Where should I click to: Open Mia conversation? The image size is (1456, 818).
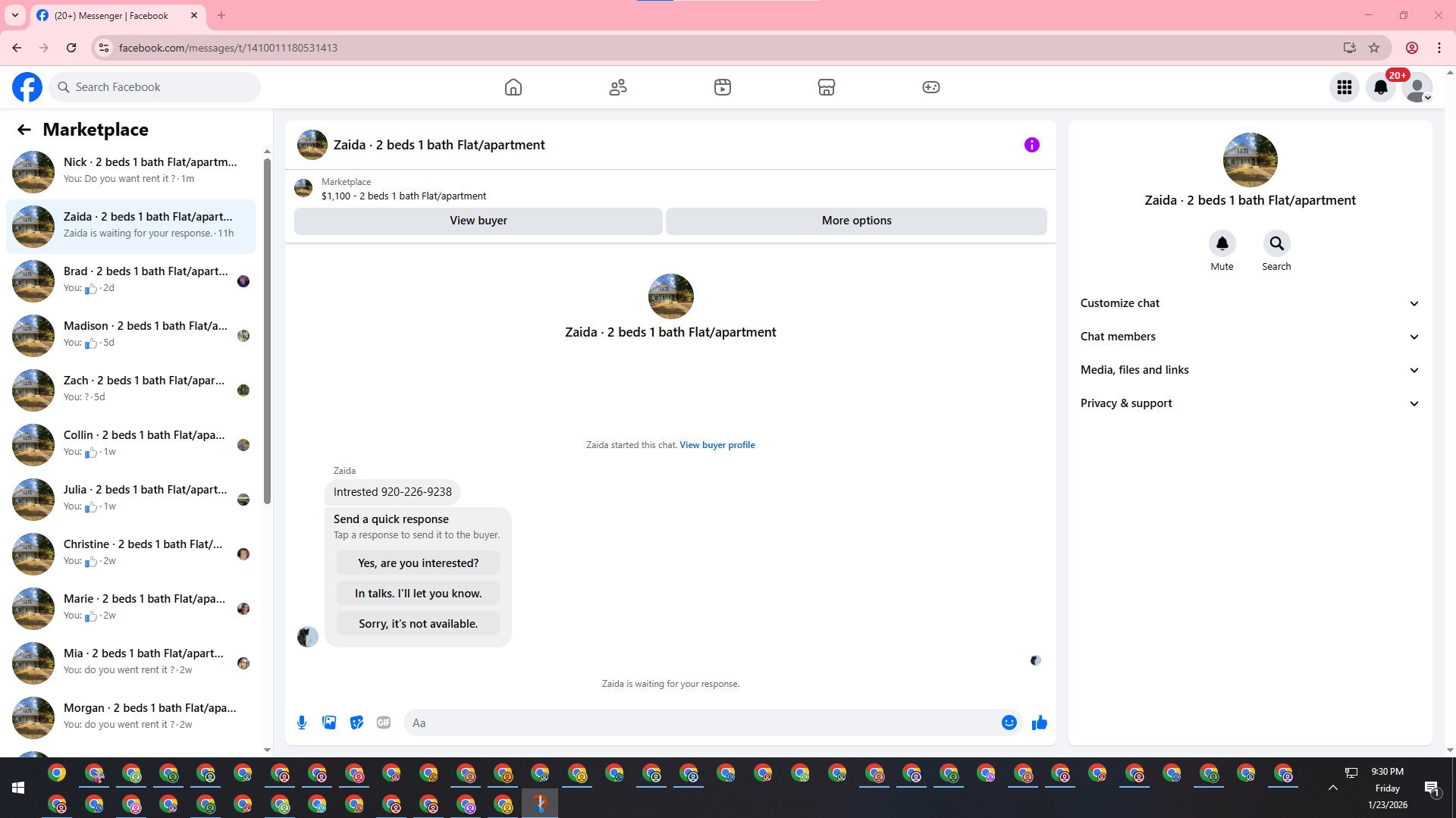tap(130, 662)
